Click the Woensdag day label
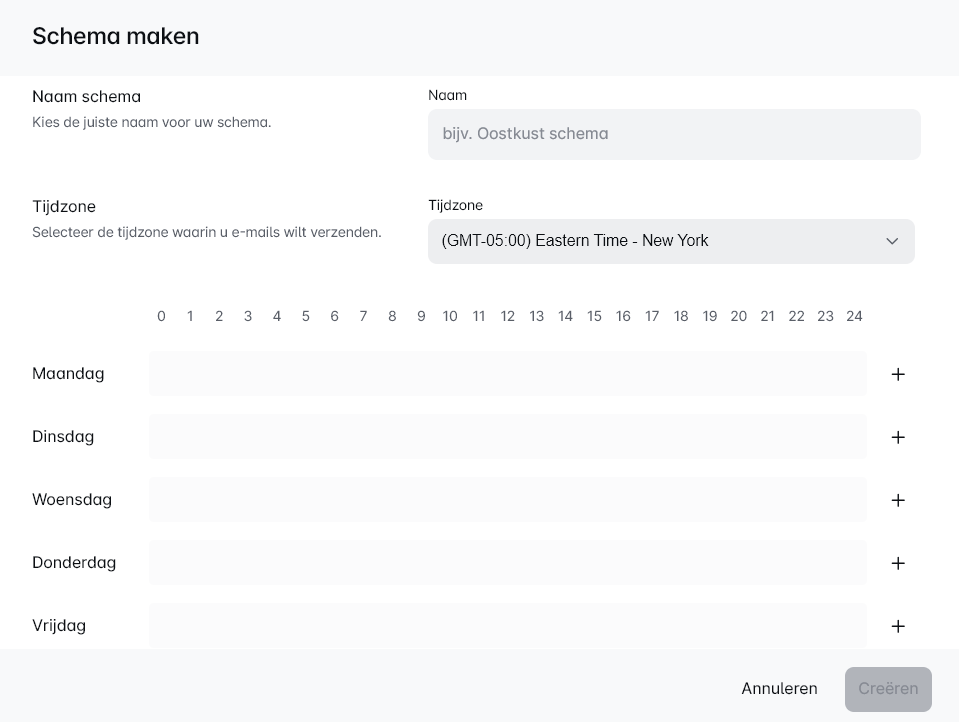The height and width of the screenshot is (722, 959). click(72, 500)
